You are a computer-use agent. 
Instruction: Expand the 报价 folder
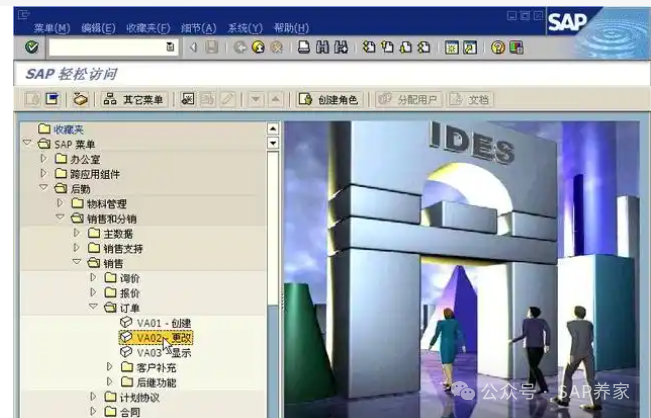(93, 292)
